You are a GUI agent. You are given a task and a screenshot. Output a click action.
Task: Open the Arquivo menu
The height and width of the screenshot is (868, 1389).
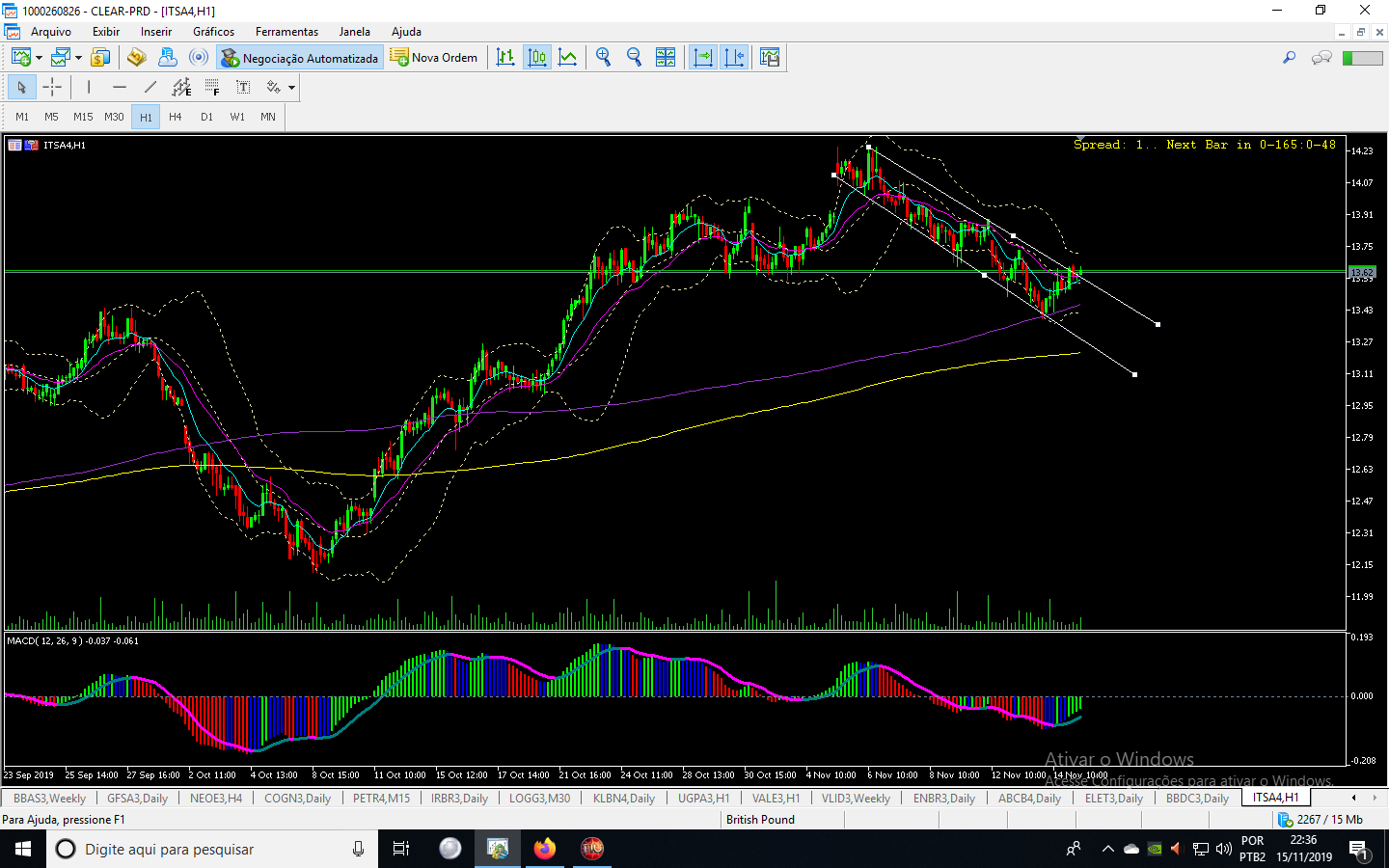click(x=51, y=32)
